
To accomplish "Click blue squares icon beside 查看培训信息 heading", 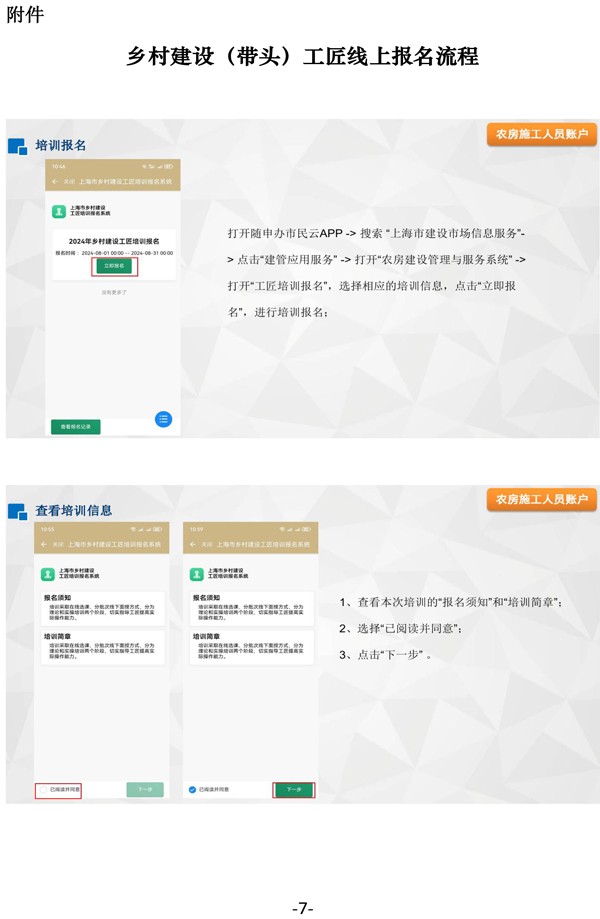I will pos(17,511).
